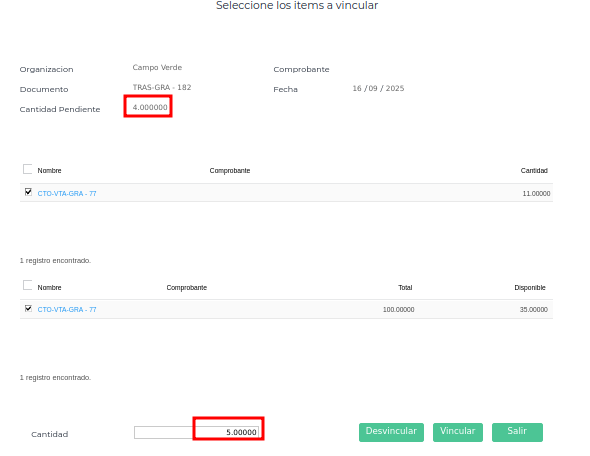
Task: Click the Comprobante header in the Cantidad table
Action: coord(230,171)
